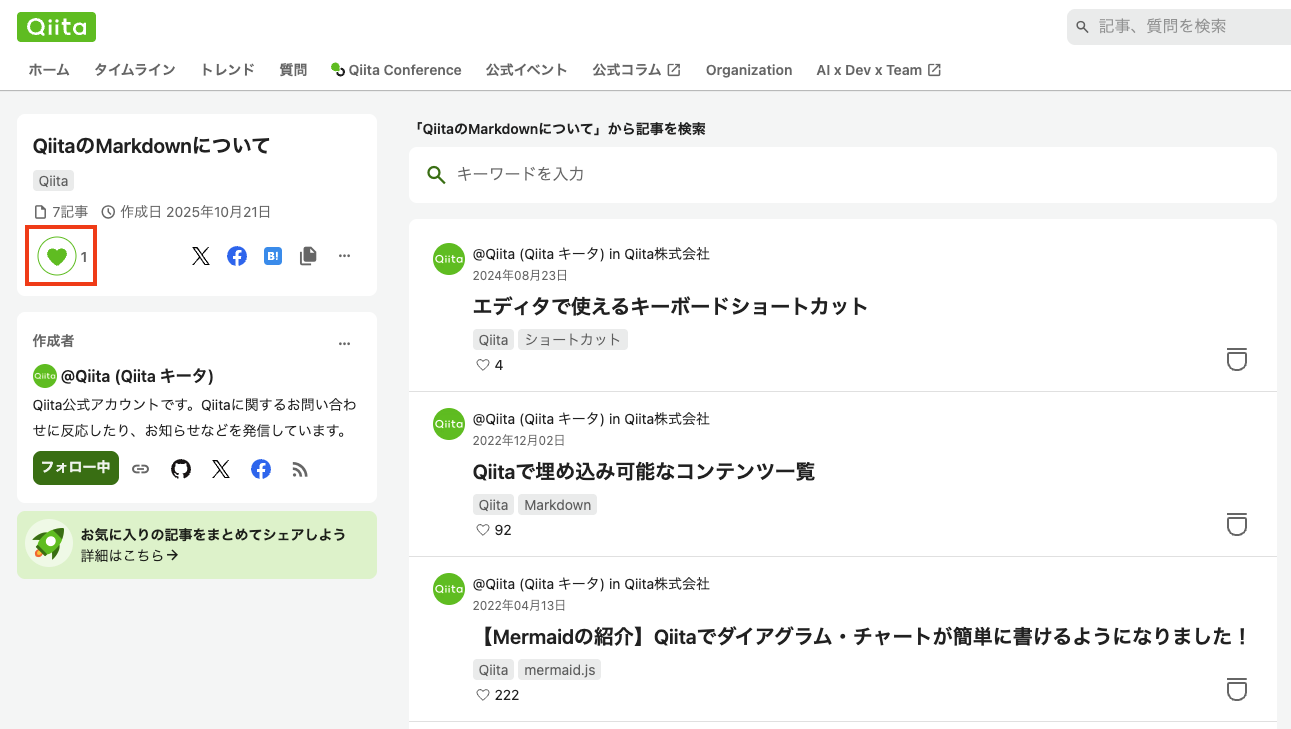Toggle the フォロー中 follow button
Viewport: 1291px width, 729px height.
tap(75, 468)
